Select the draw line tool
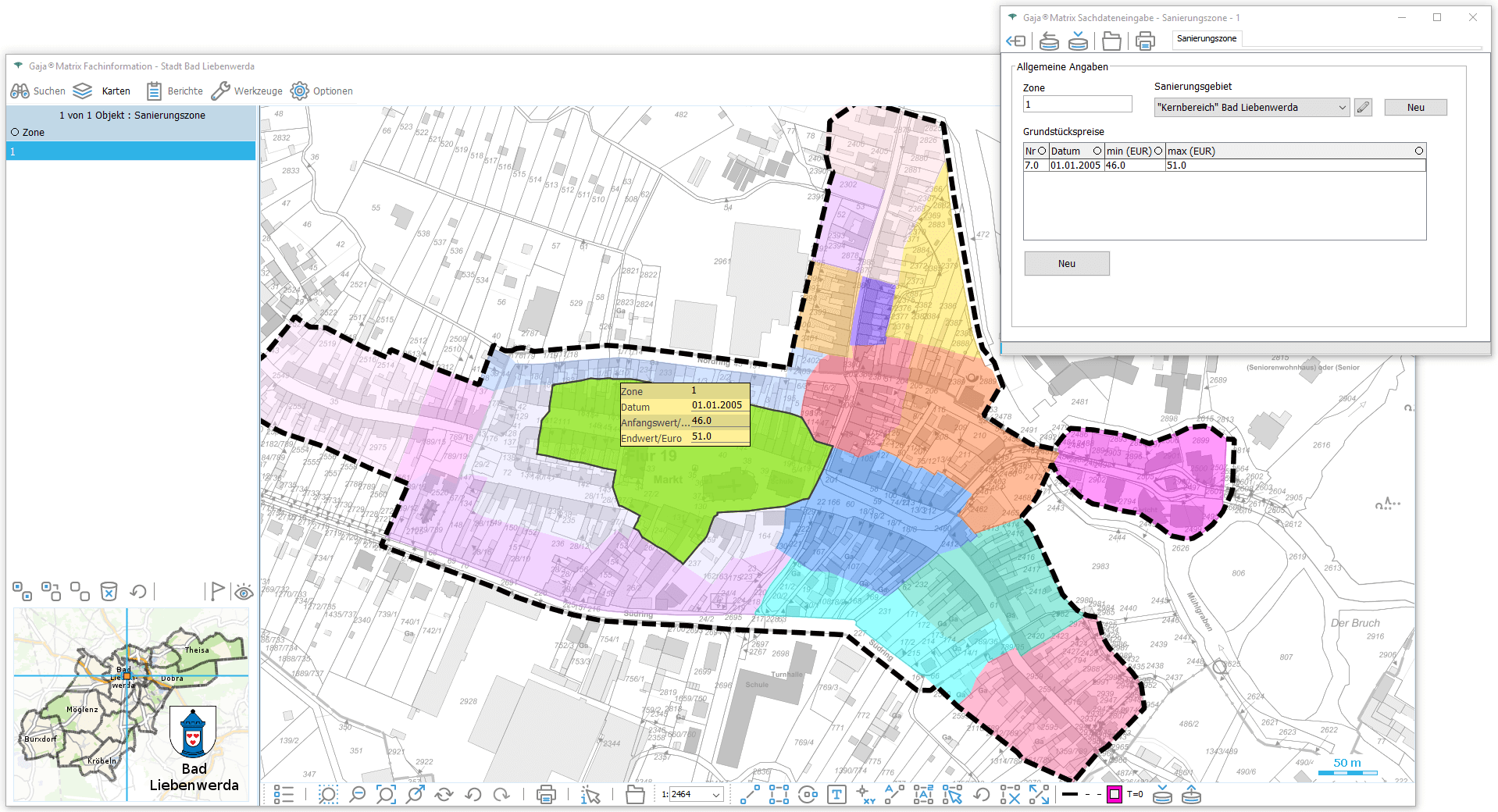Image resolution: width=1498 pixels, height=812 pixels. point(750,795)
